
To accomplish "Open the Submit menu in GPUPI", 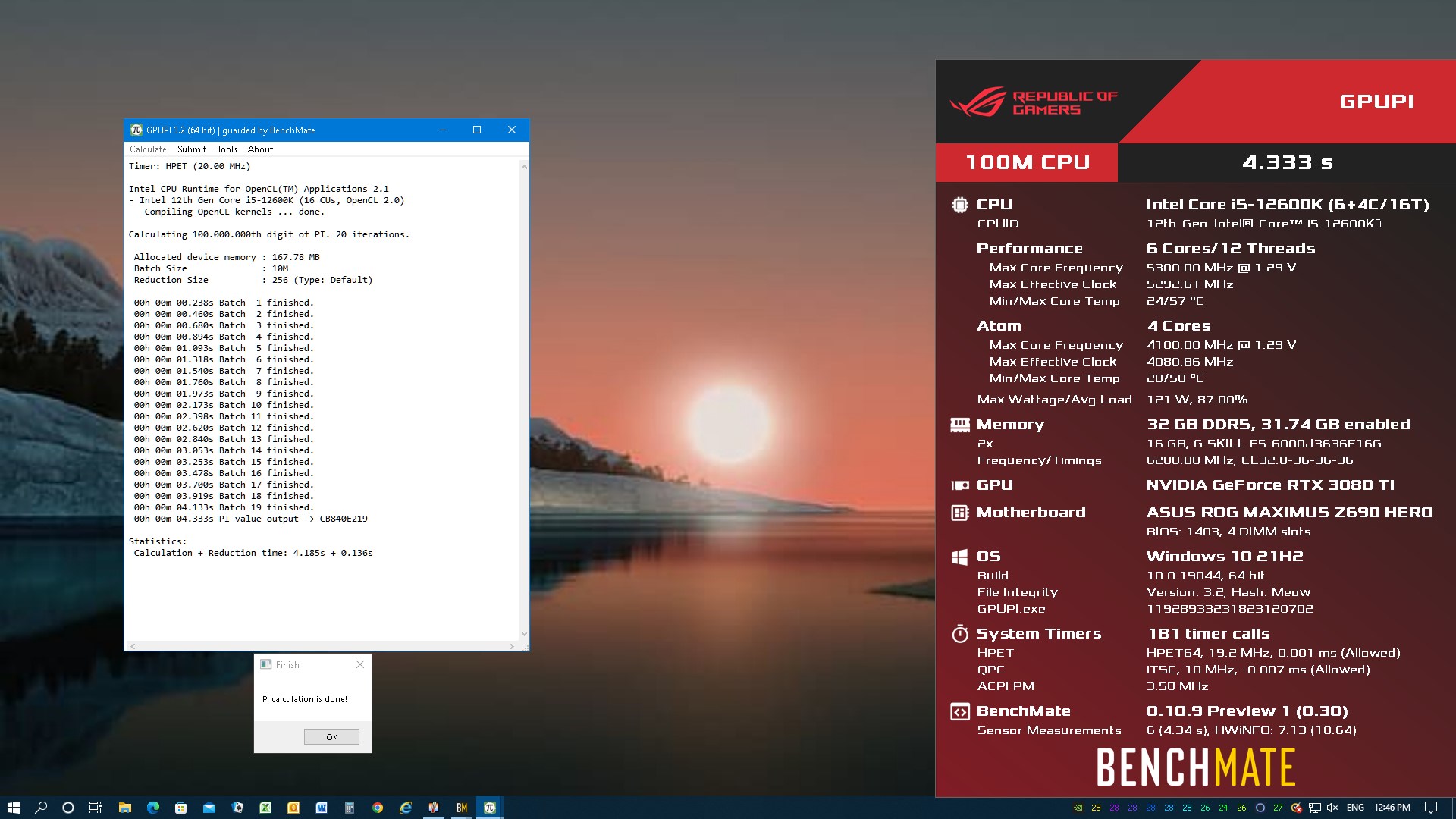I will pos(192,149).
